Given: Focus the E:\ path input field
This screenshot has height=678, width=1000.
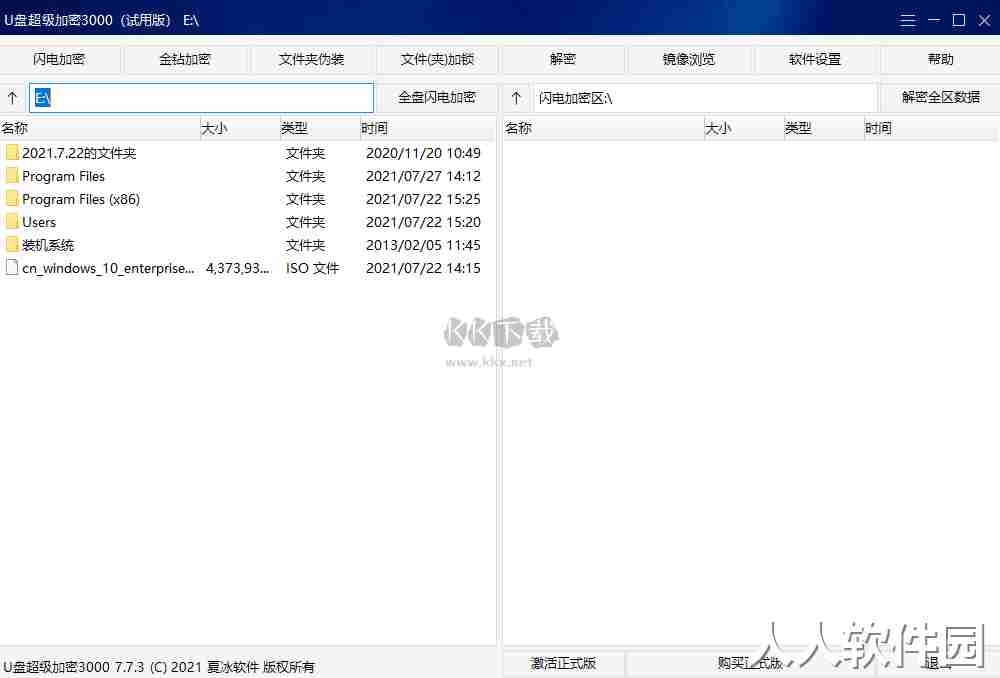Looking at the screenshot, I should 202,98.
